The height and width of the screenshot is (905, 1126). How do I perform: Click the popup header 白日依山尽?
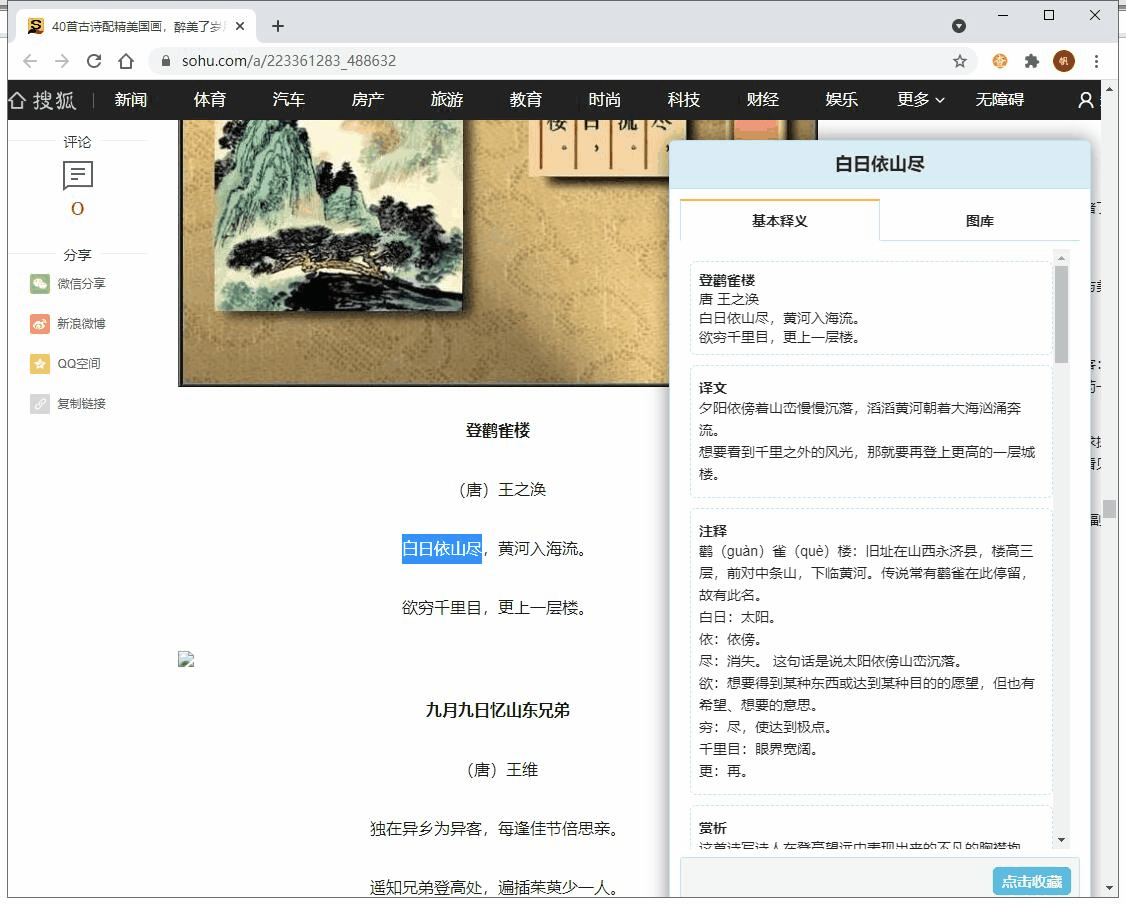(x=880, y=164)
